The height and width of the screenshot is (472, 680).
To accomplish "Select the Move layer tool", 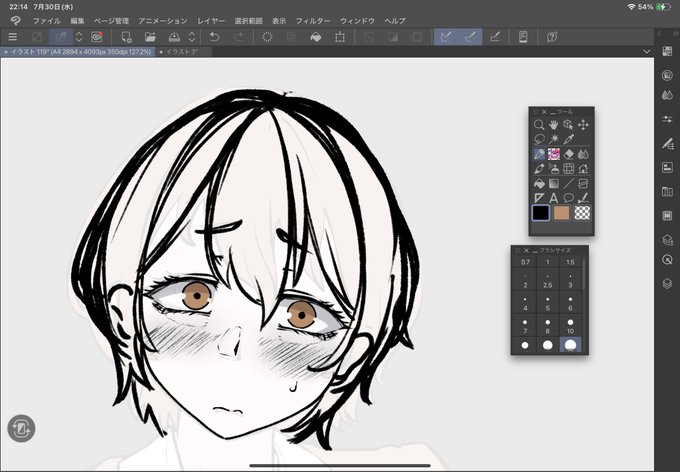I will (x=583, y=125).
